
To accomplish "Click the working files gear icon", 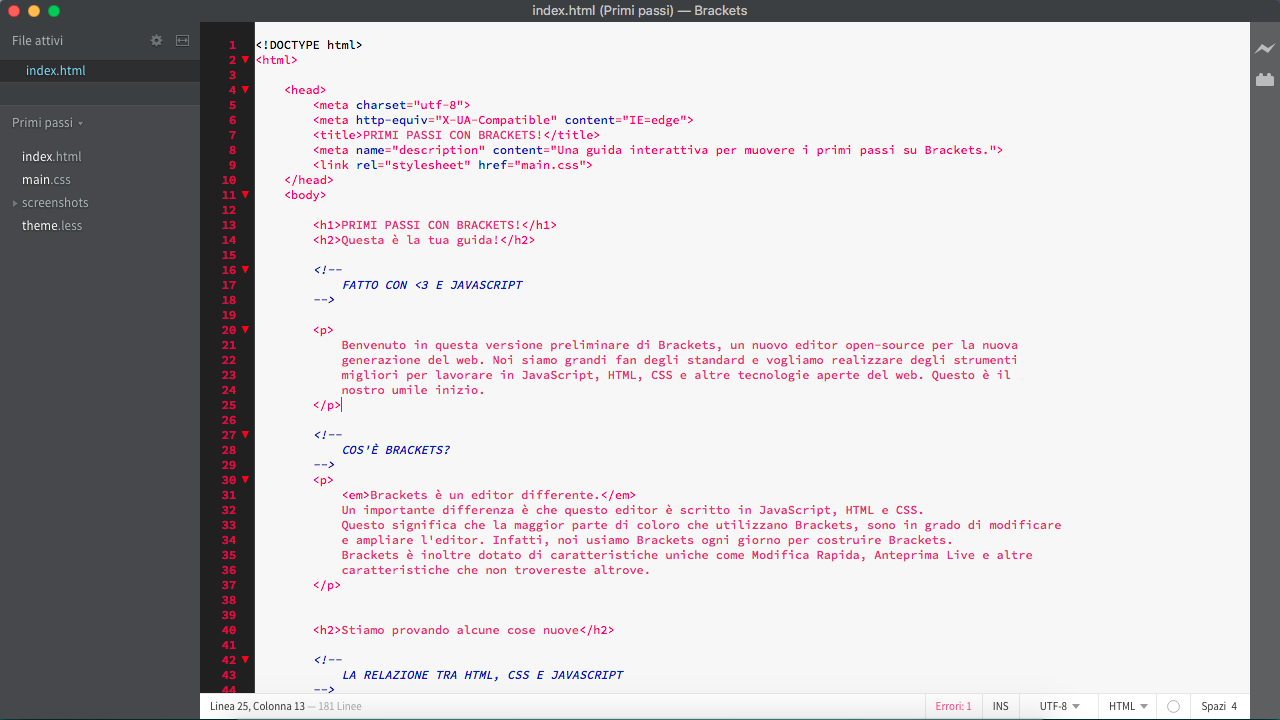I will pos(156,41).
